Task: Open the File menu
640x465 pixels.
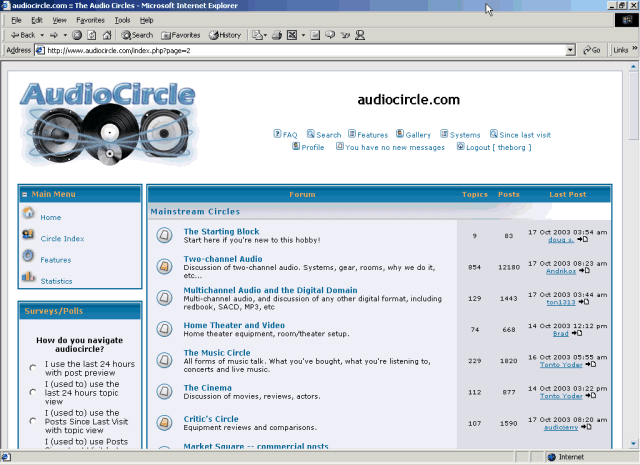Action: (x=16, y=20)
